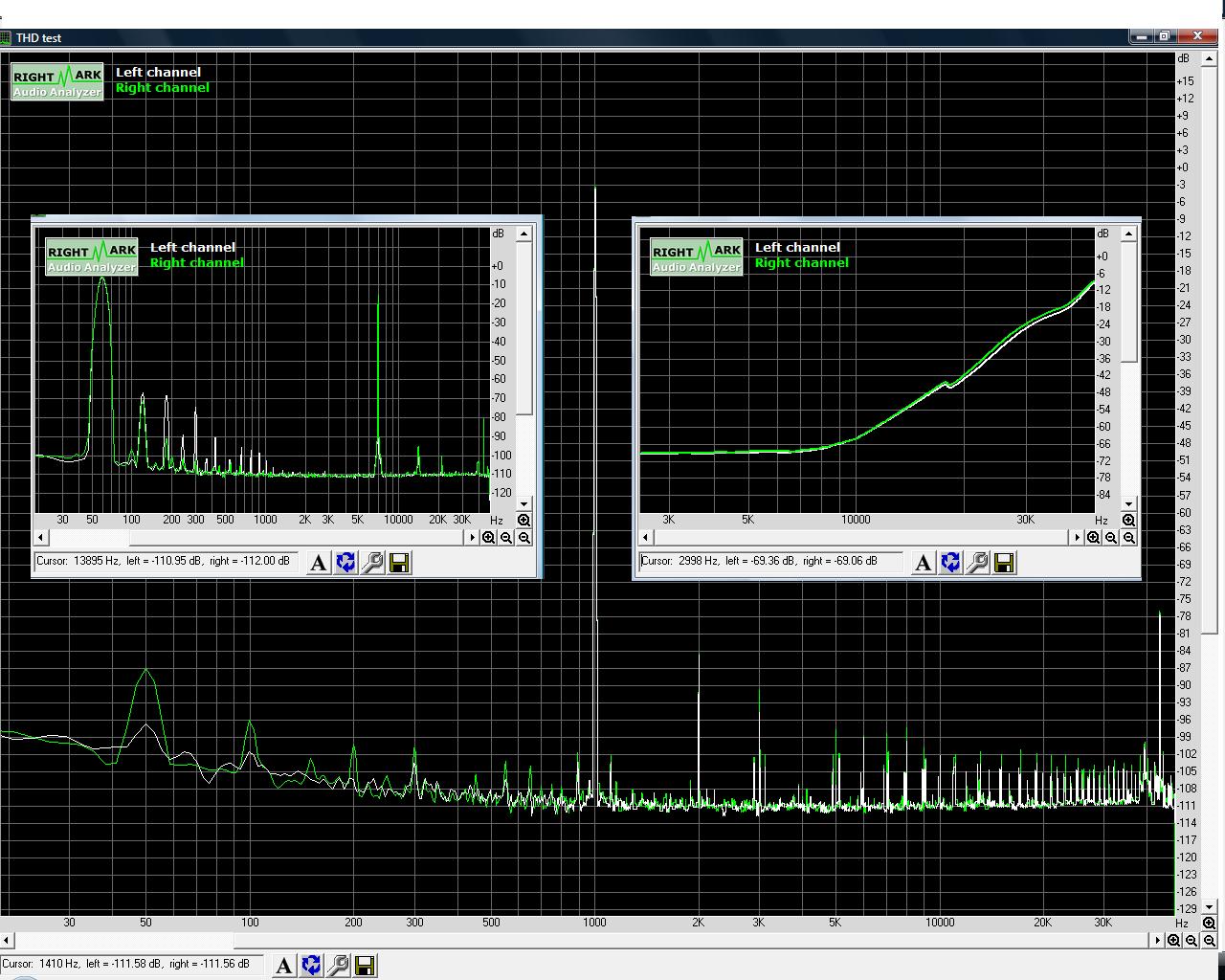Click the 'A' antialiasing icon in left inset graph

click(x=319, y=563)
